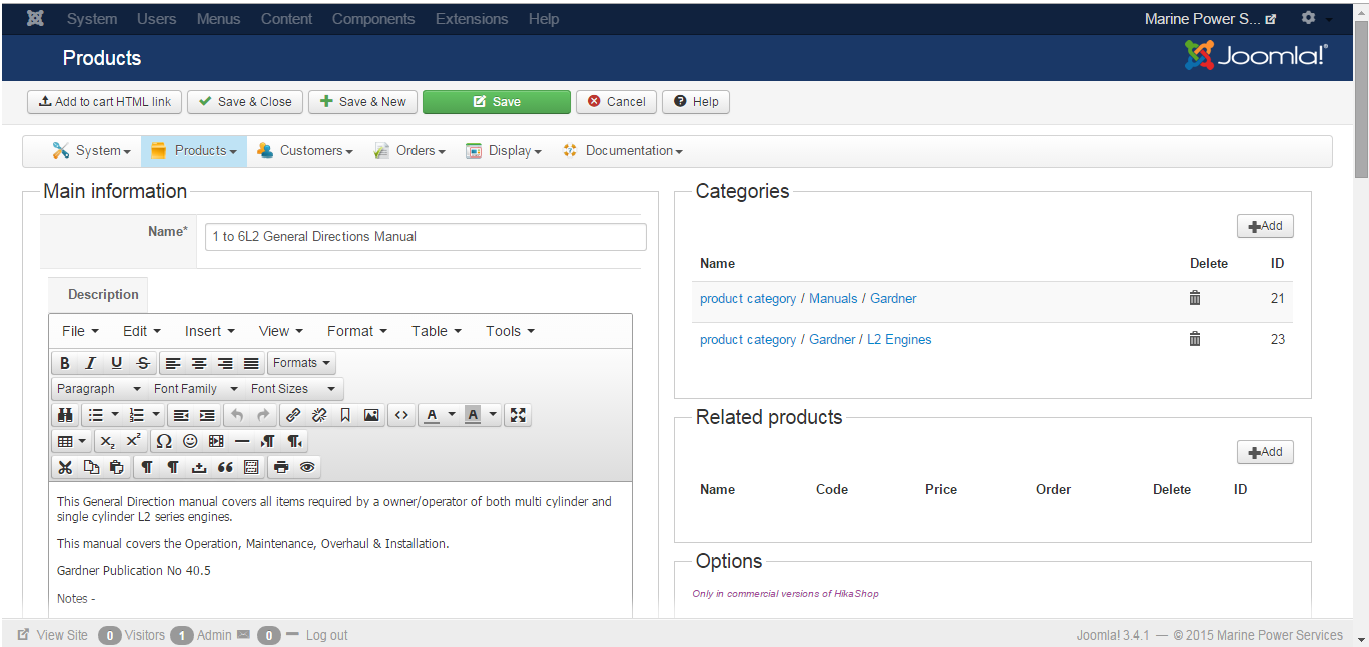Delete the Gardner / L2 Engines category row

[1194, 339]
